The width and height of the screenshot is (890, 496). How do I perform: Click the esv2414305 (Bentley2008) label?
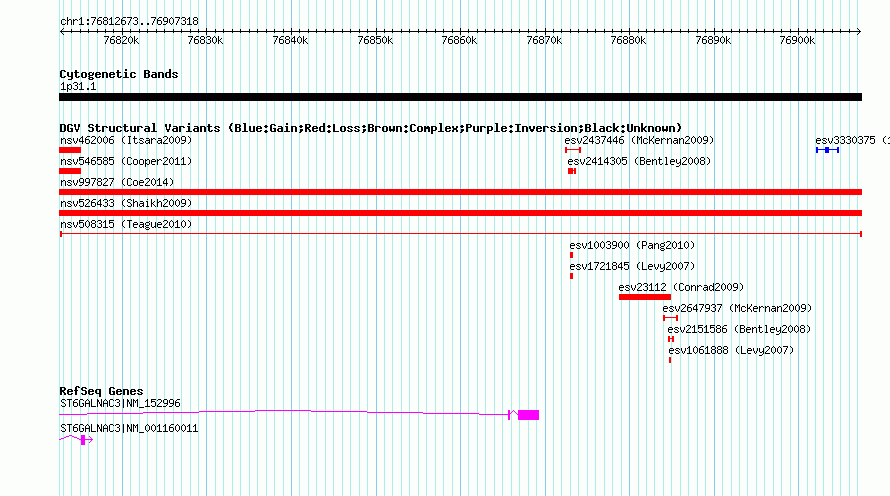639,161
